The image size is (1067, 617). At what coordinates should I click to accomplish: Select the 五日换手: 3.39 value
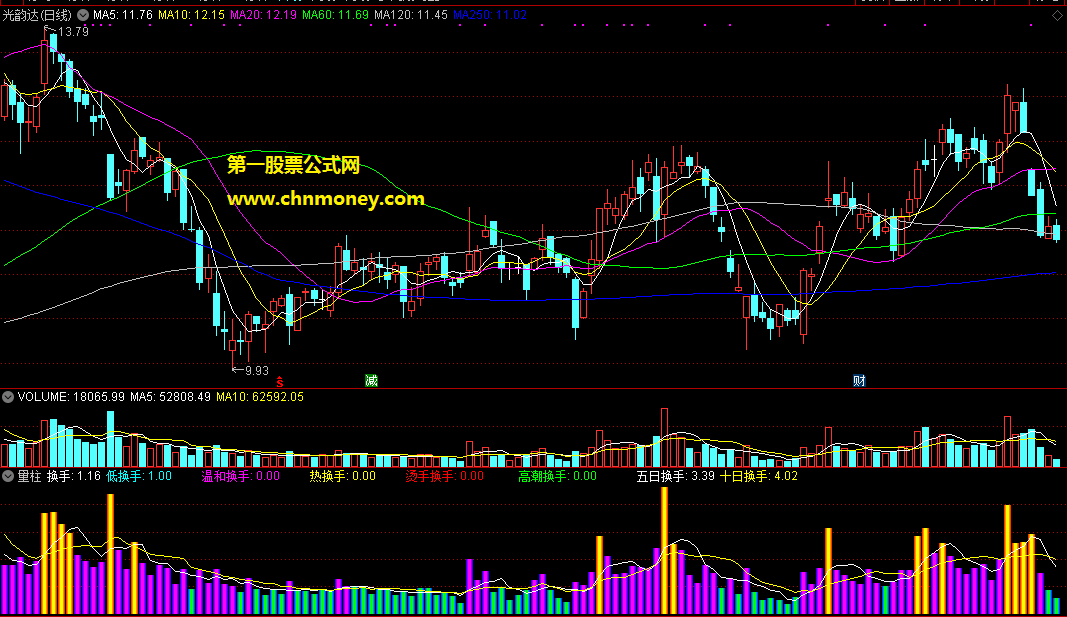(x=676, y=476)
